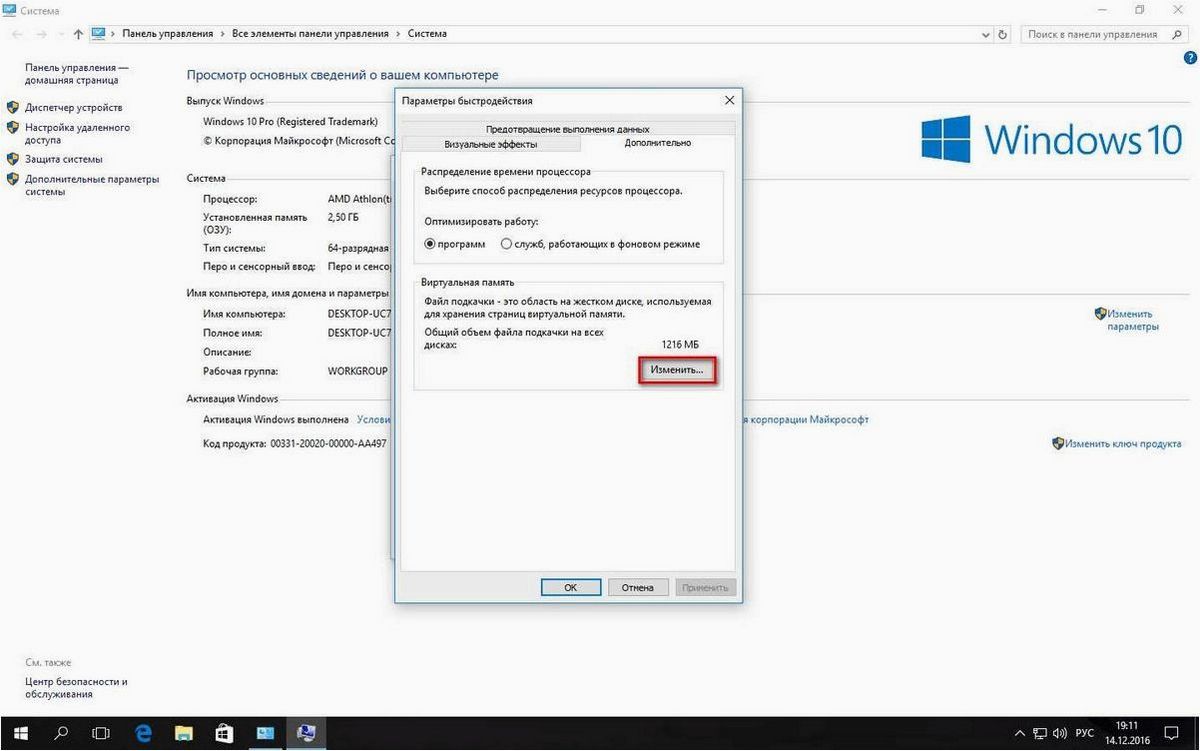Open Центр безопасности и обслуживания link
Screen dimensions: 1200x751
tap(77, 688)
